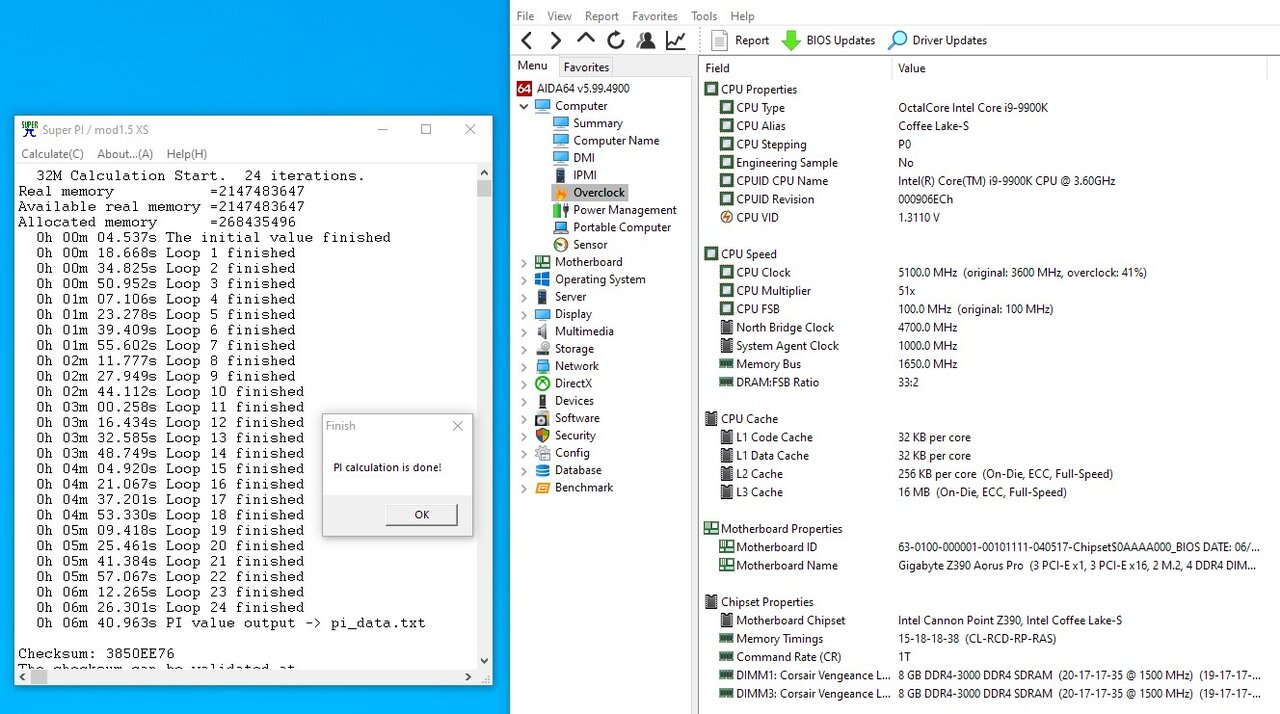
Task: Click the Super PI vertical scrollbar thumb
Action: pos(485,188)
